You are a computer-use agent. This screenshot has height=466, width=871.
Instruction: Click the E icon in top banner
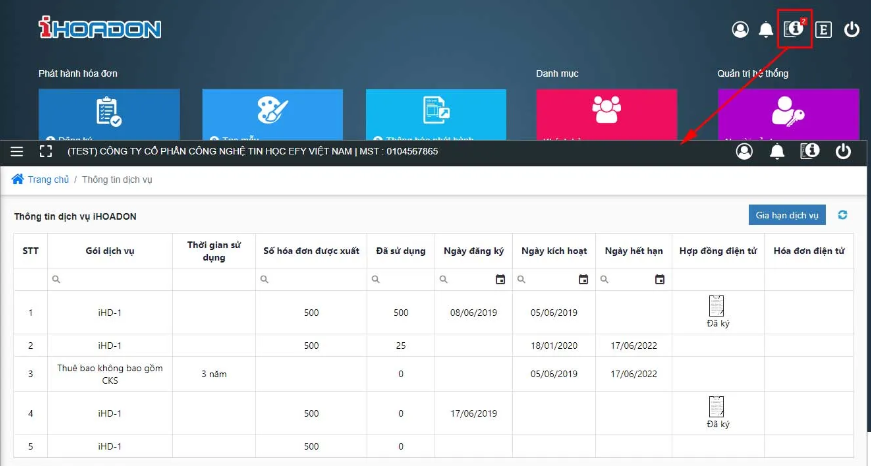pos(823,29)
